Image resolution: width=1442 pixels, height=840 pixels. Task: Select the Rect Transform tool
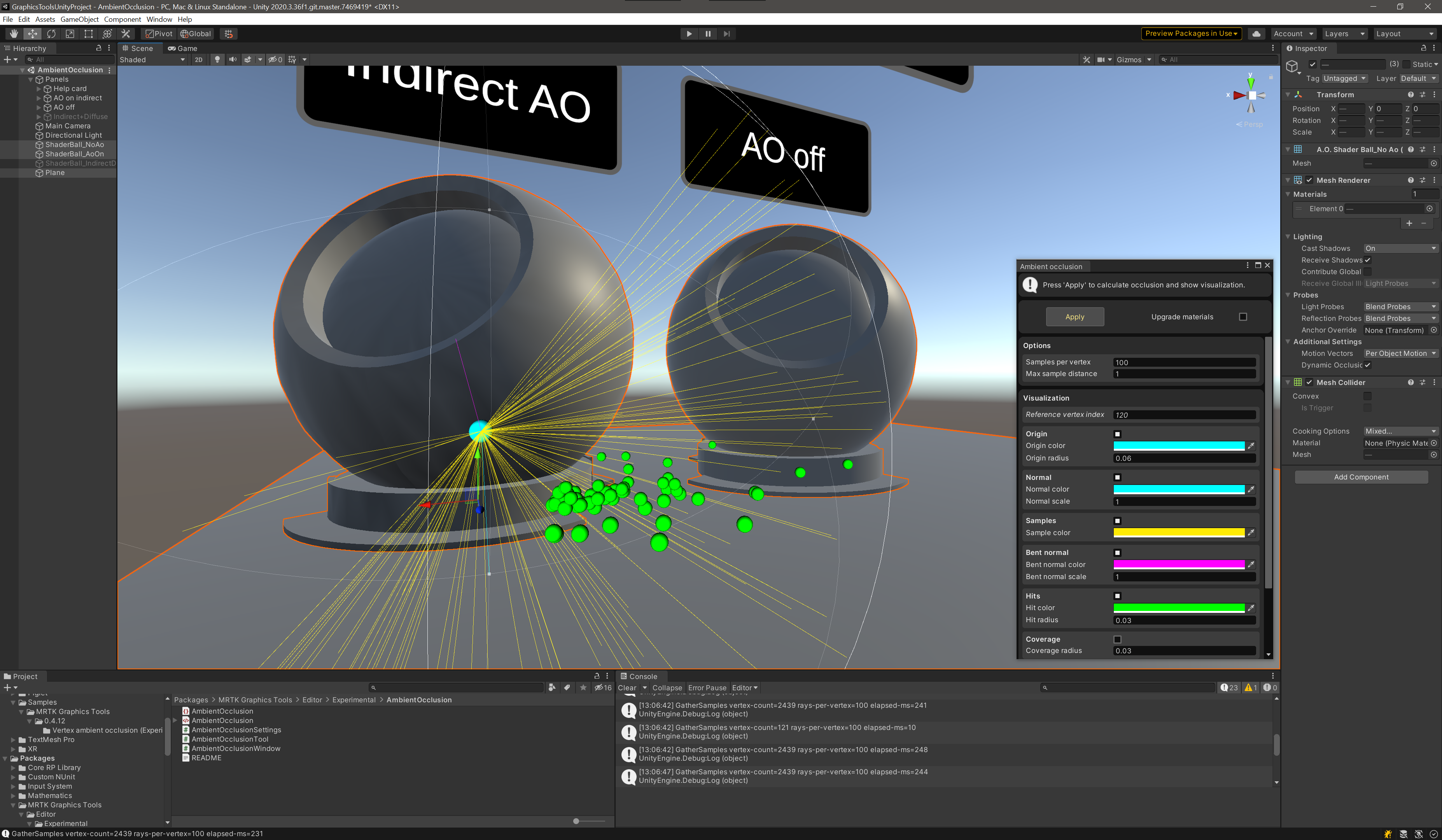88,34
